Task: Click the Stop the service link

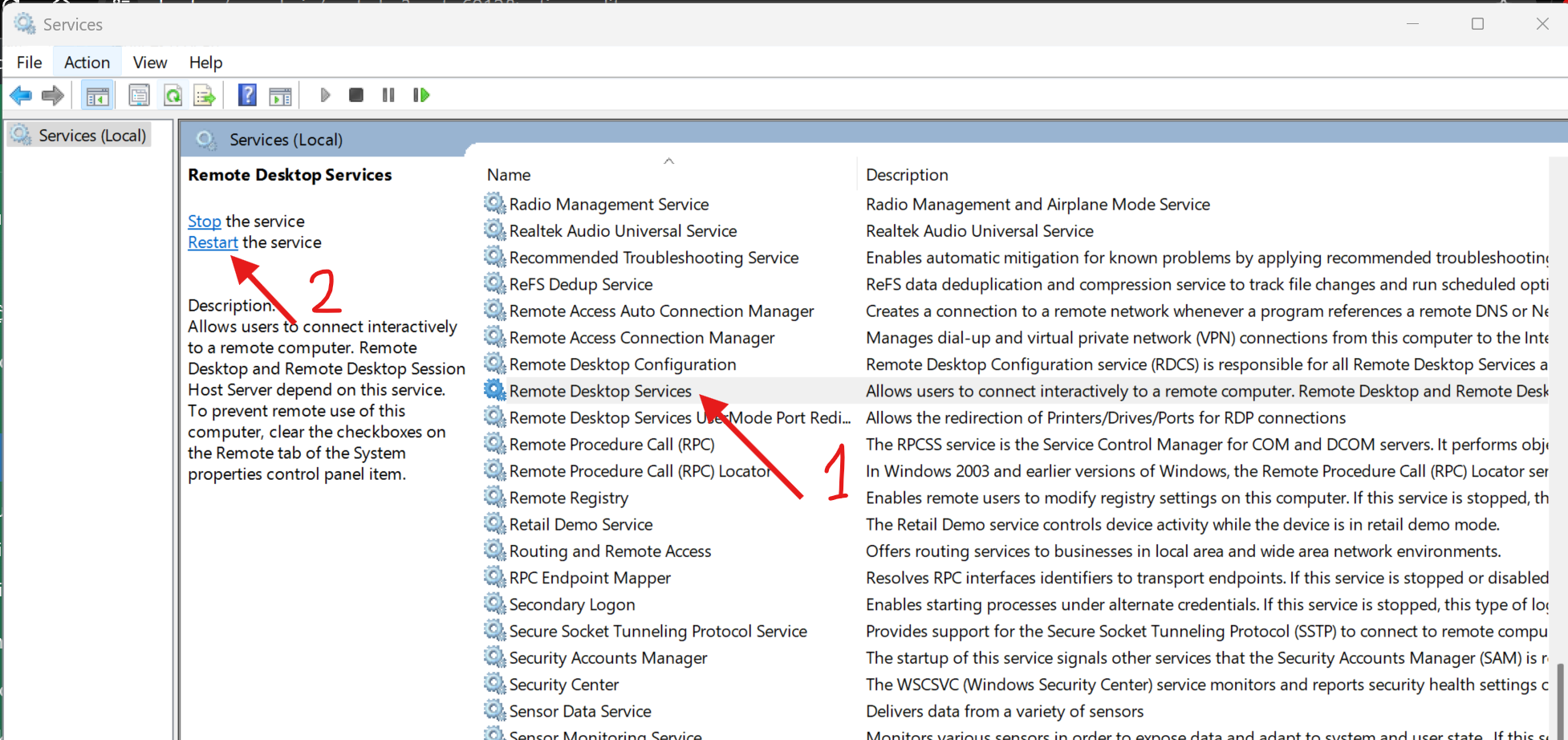Action: click(204, 222)
